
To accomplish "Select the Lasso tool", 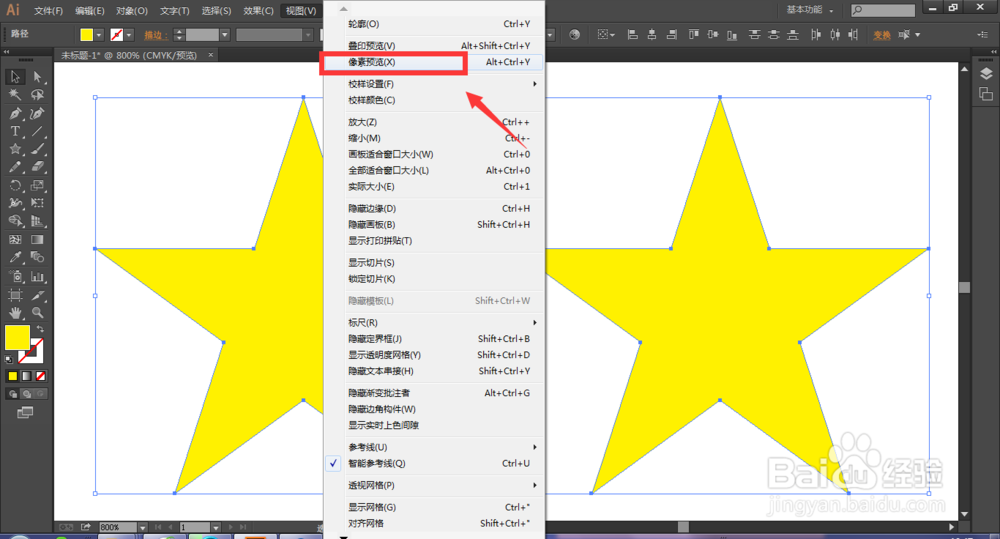I will coord(38,95).
